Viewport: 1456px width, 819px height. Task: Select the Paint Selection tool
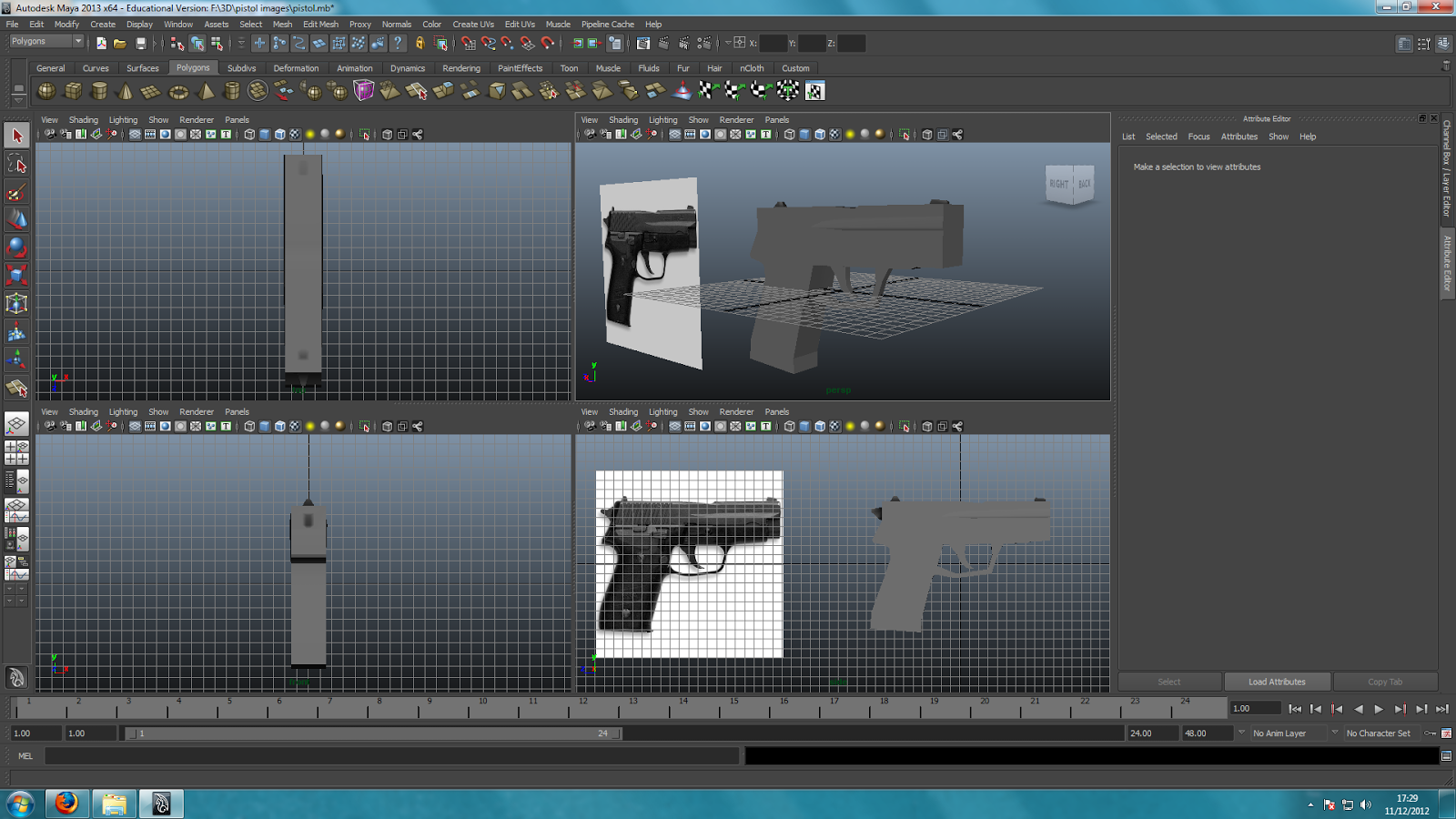(x=15, y=193)
